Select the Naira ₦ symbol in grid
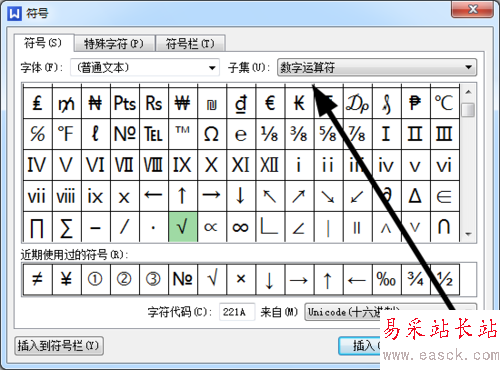 click(96, 103)
